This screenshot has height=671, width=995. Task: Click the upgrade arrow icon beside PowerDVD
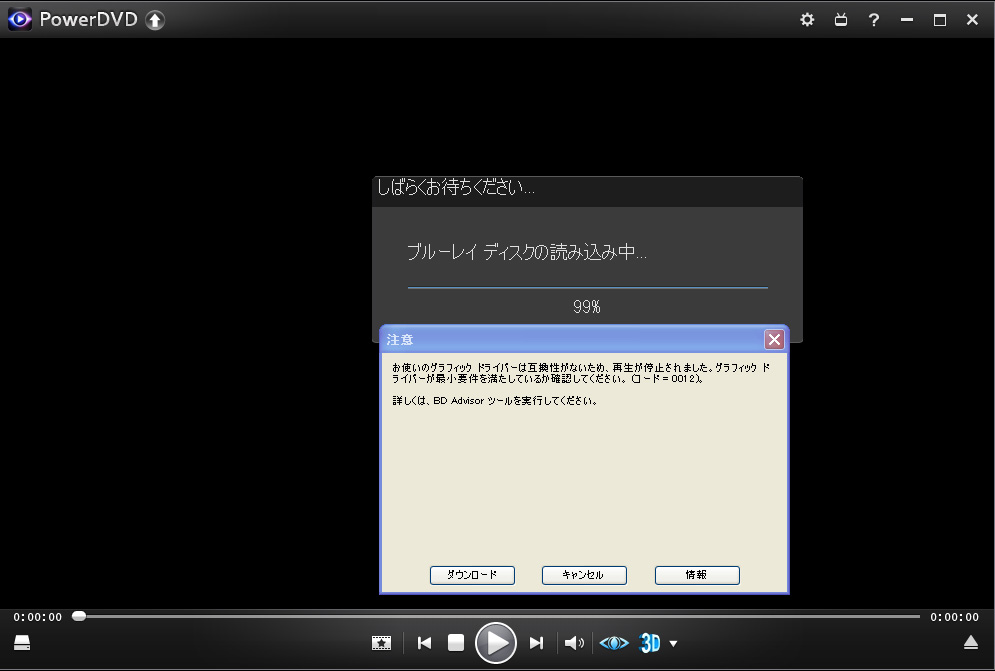155,20
